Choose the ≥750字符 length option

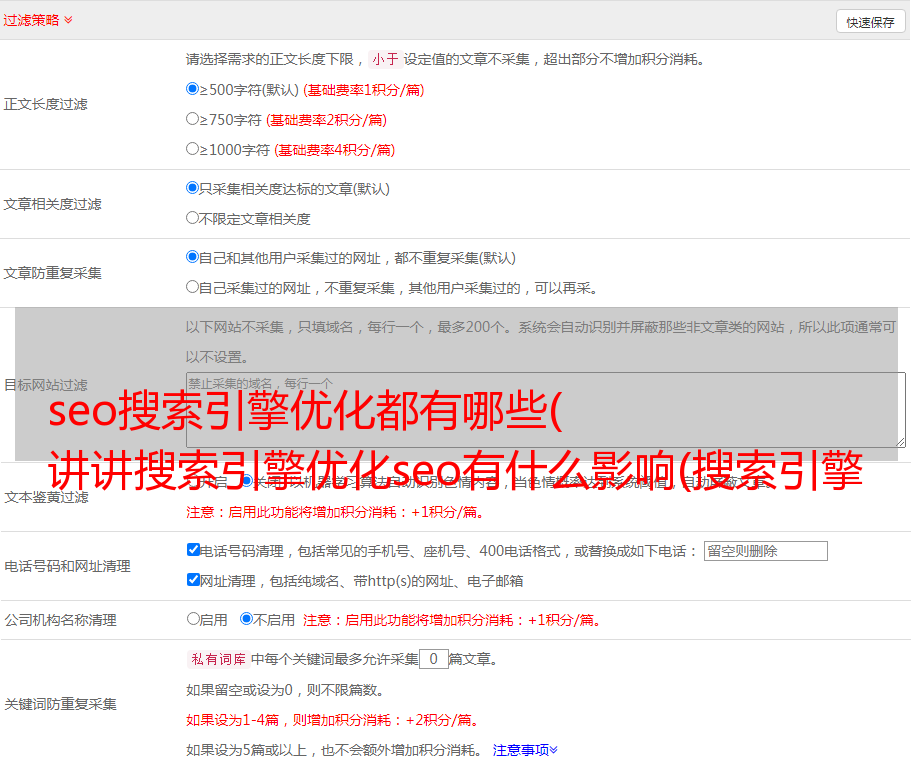[193, 119]
